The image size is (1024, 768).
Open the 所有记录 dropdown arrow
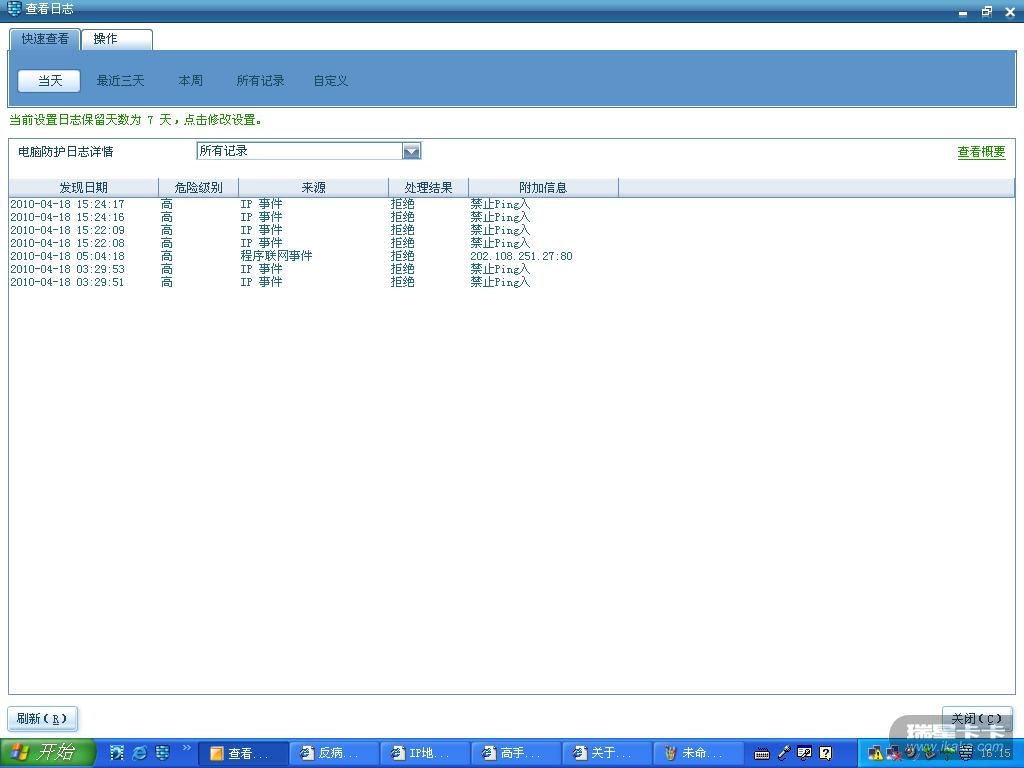coord(411,152)
